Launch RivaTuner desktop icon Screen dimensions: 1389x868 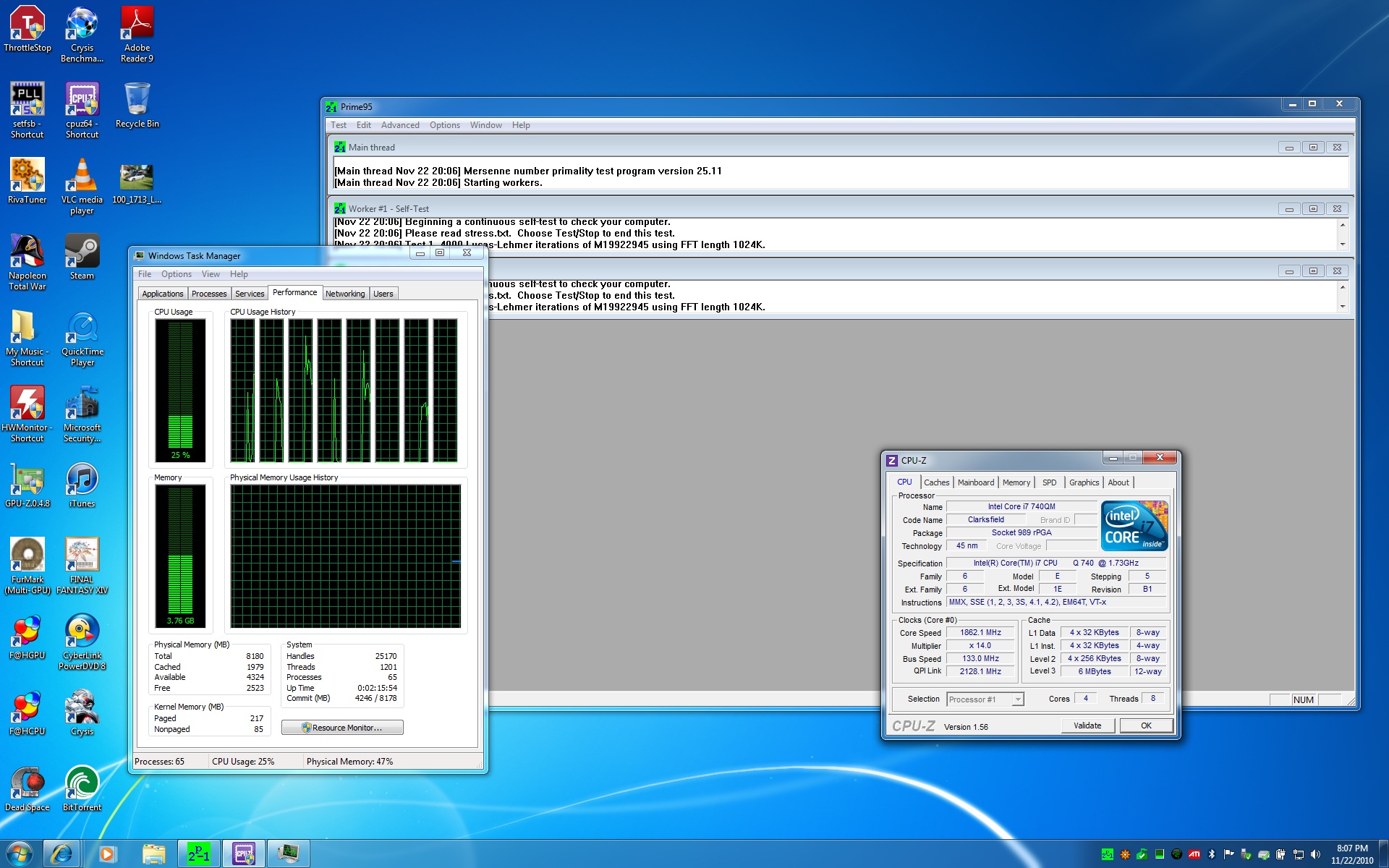(27, 181)
